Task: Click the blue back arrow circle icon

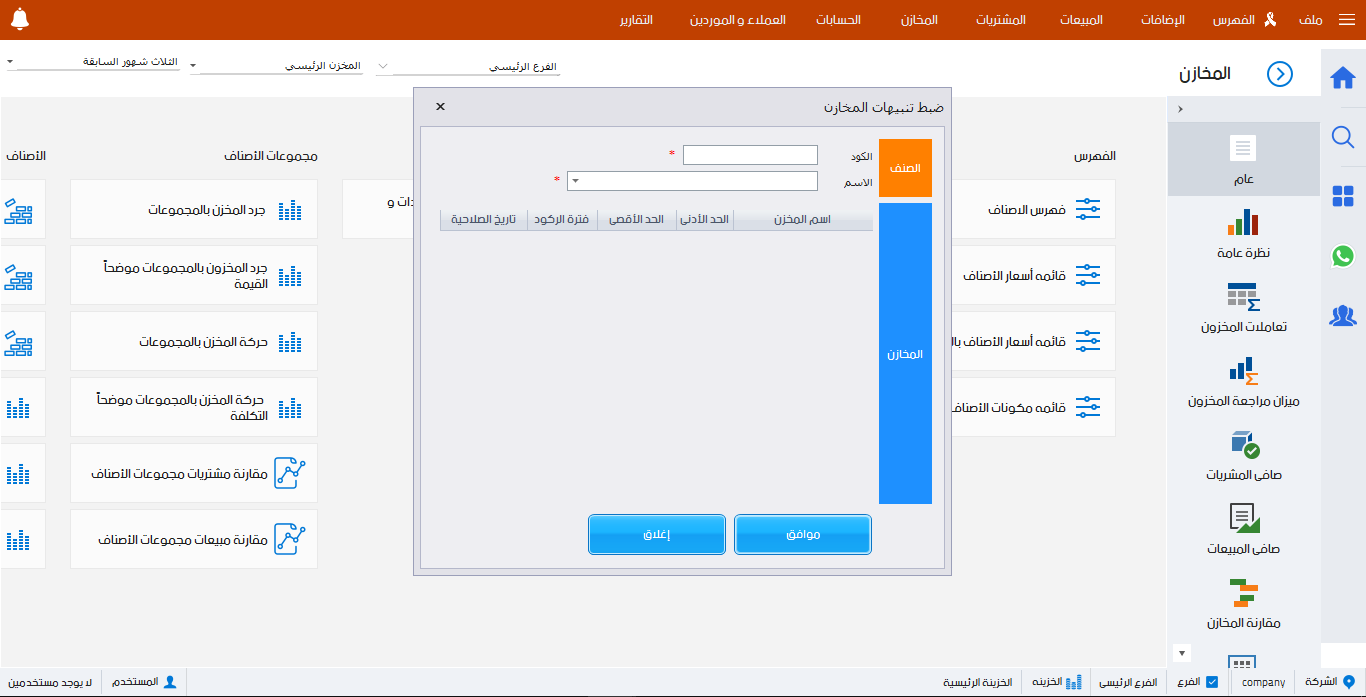Action: (x=1279, y=74)
